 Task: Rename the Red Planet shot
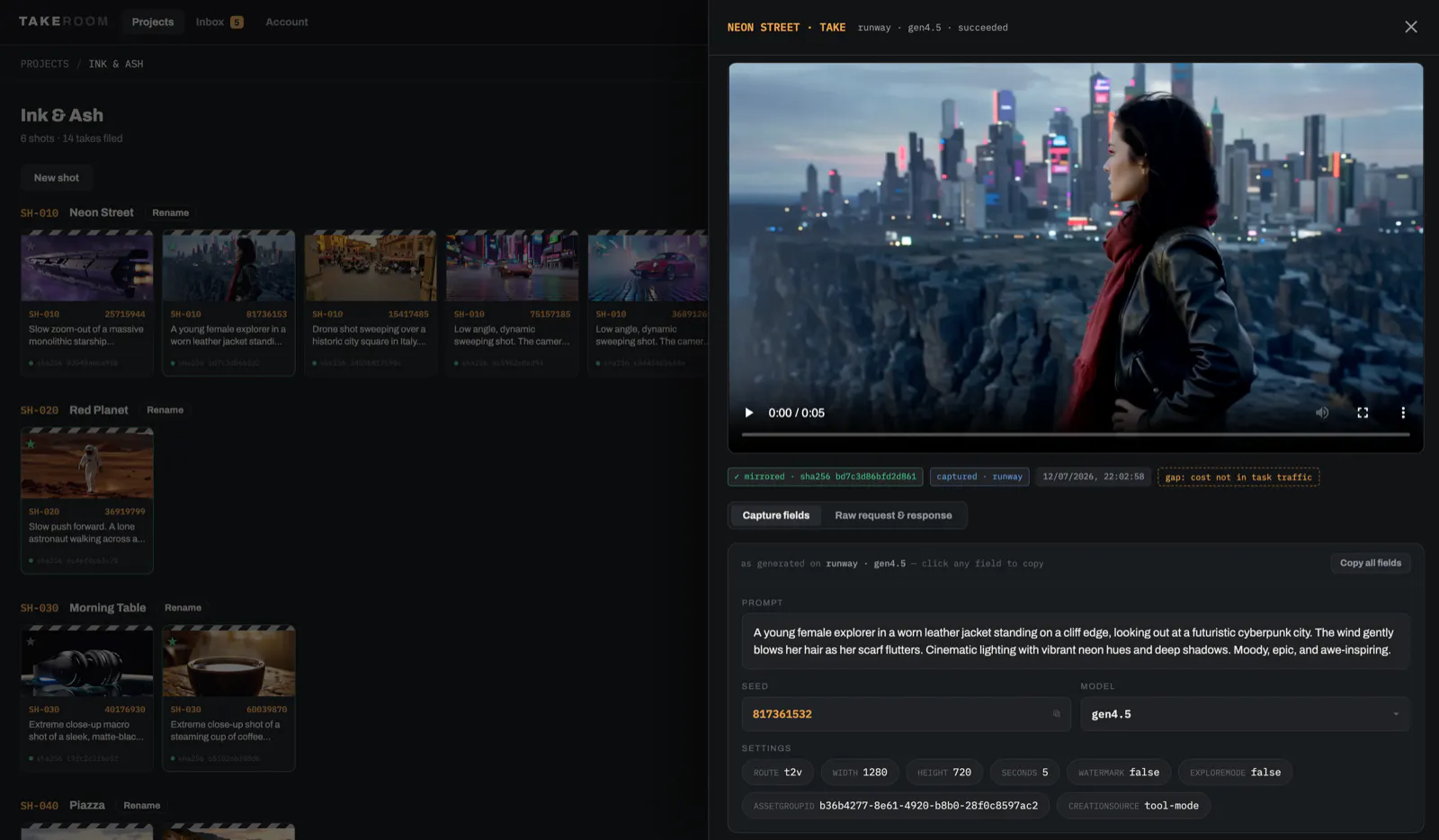point(165,410)
